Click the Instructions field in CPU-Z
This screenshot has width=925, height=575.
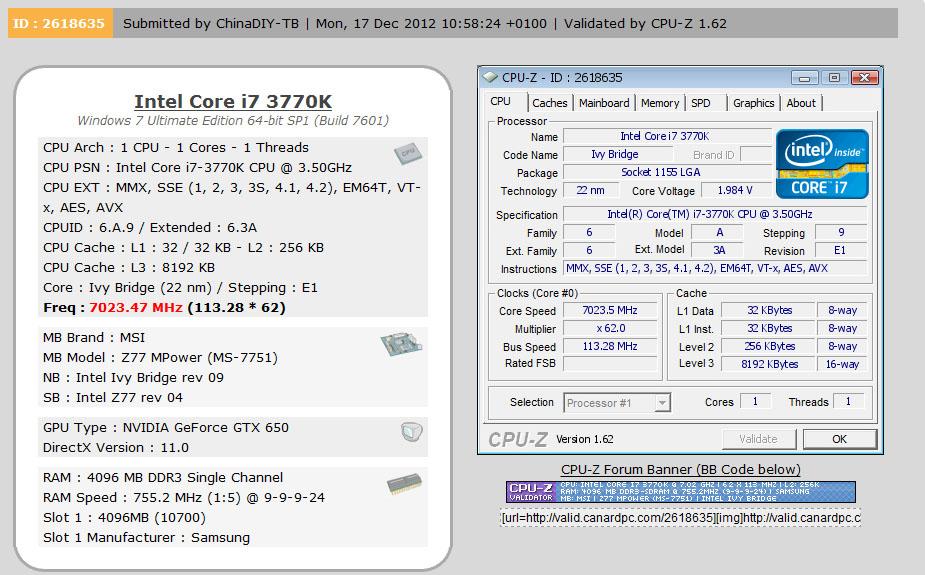tap(715, 268)
